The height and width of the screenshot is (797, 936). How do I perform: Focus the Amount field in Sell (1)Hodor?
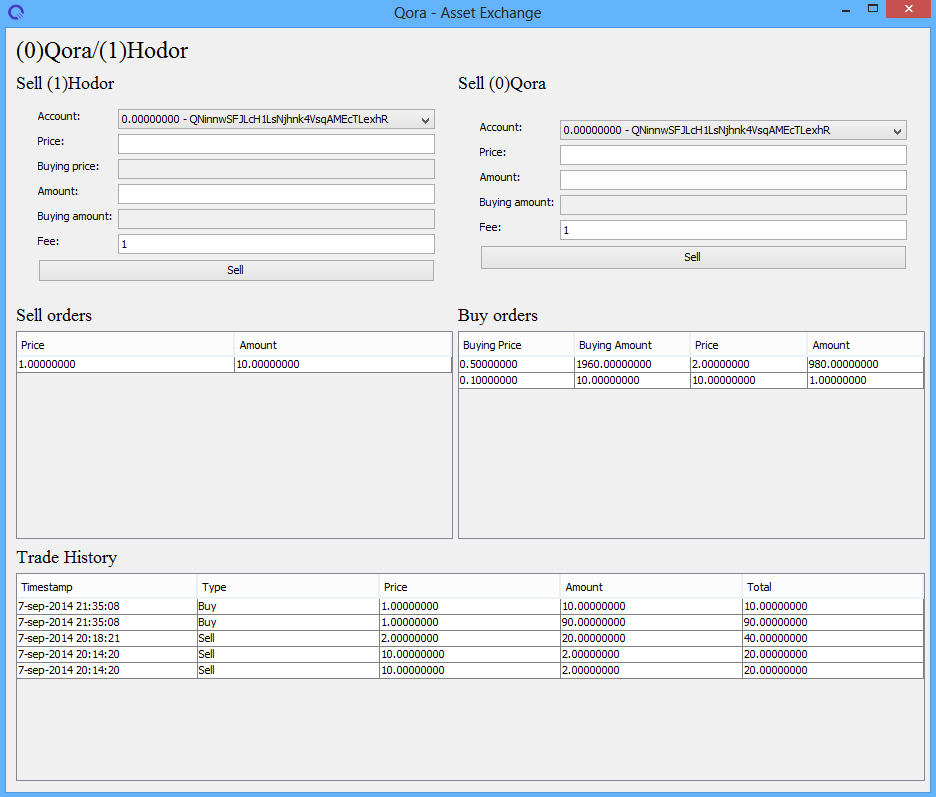point(276,194)
